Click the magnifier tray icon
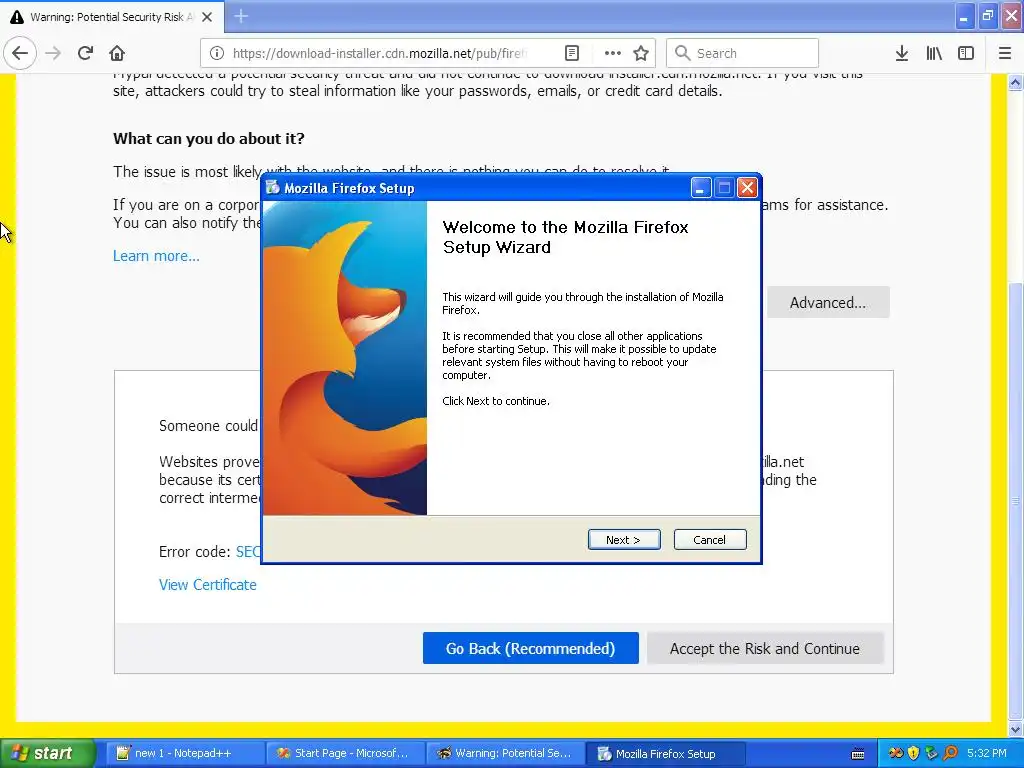This screenshot has width=1024, height=768. tap(950, 753)
